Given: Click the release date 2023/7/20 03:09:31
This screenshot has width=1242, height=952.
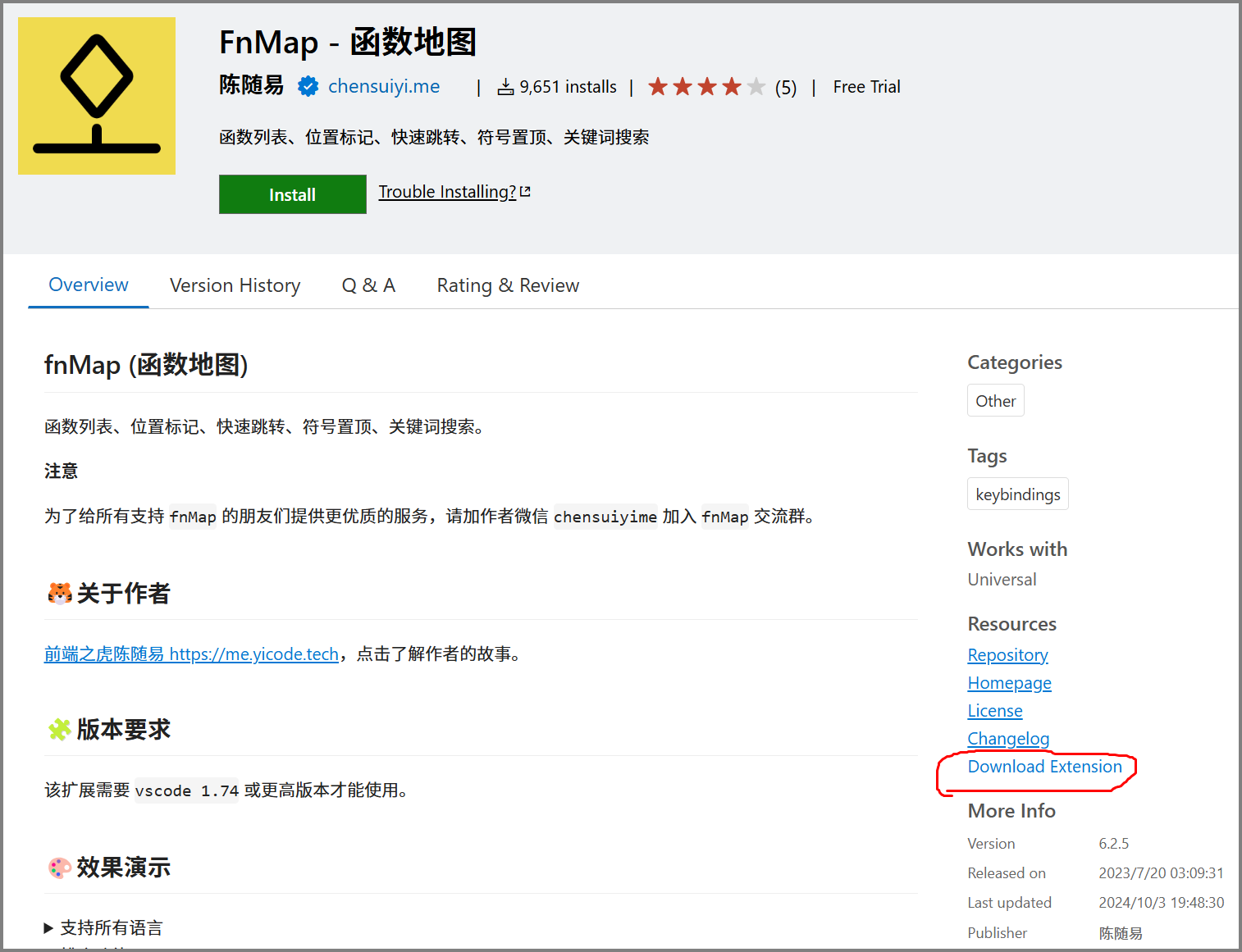Looking at the screenshot, I should click(x=1162, y=873).
